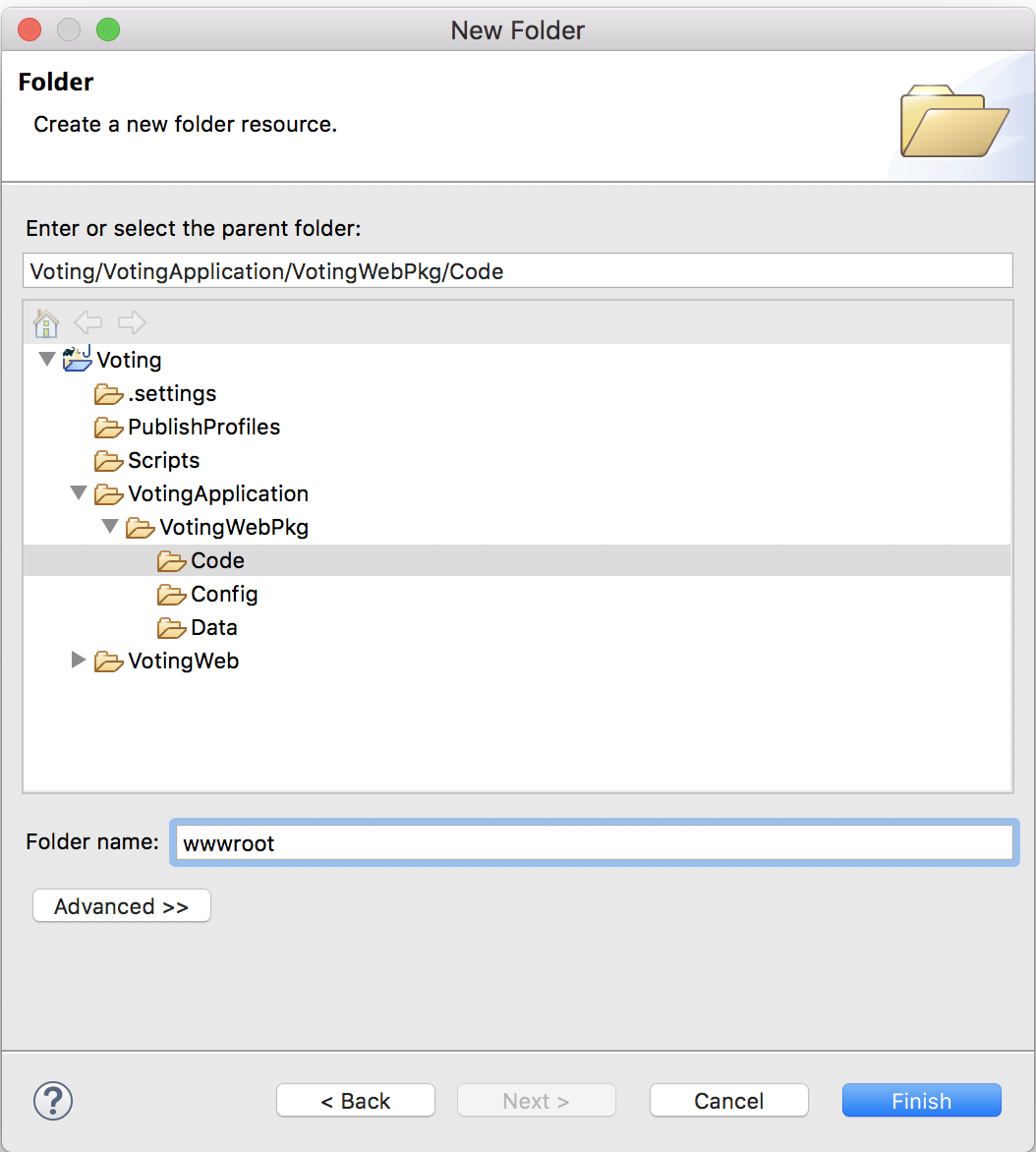The width and height of the screenshot is (1036, 1152).
Task: Click the Voting project icon
Action: [x=77, y=359]
